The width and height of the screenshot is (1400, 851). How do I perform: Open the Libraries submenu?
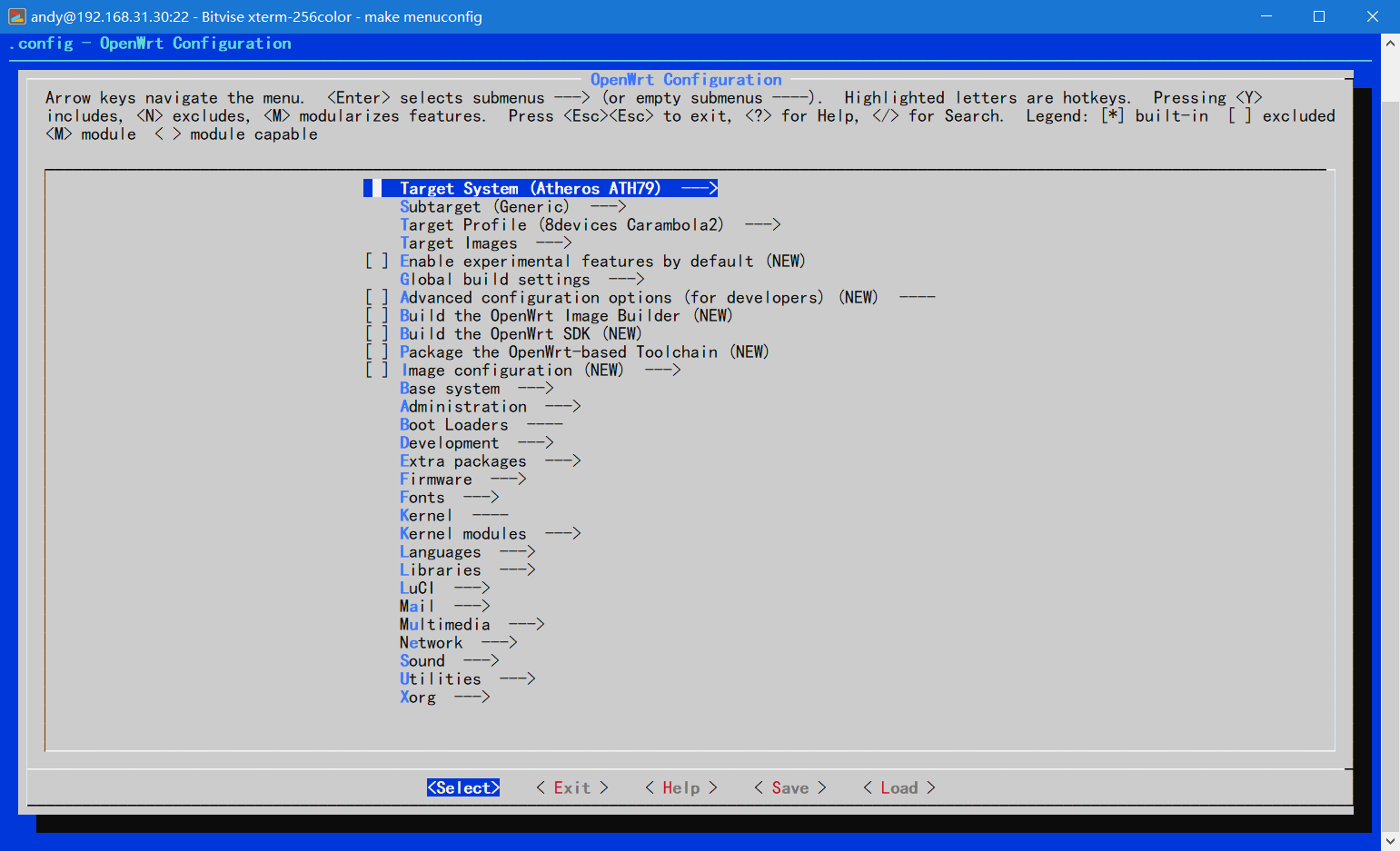pos(468,569)
